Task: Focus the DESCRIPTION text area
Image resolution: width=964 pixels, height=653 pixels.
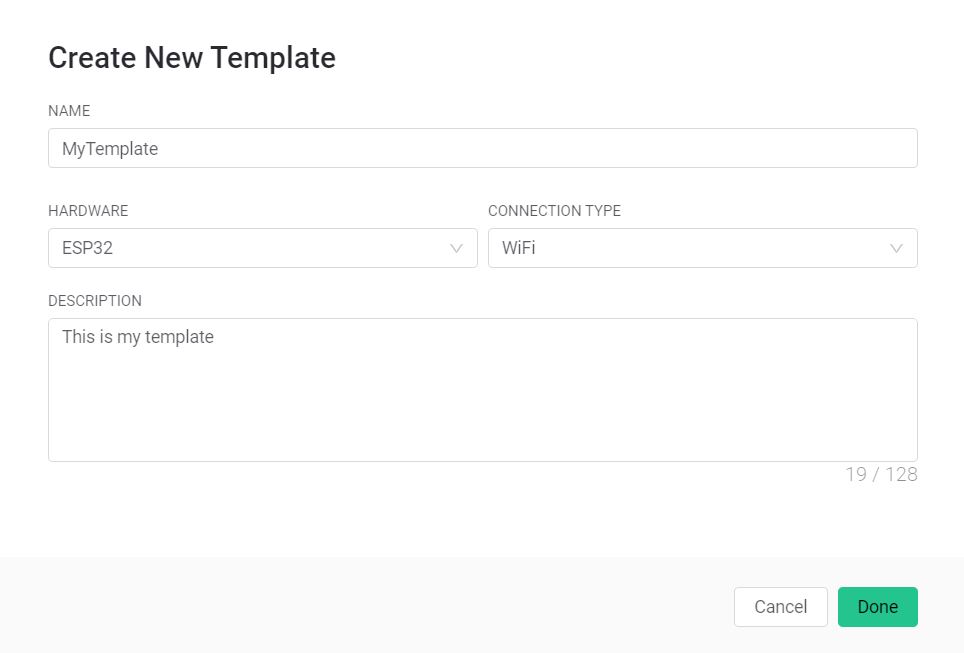Action: pos(483,390)
